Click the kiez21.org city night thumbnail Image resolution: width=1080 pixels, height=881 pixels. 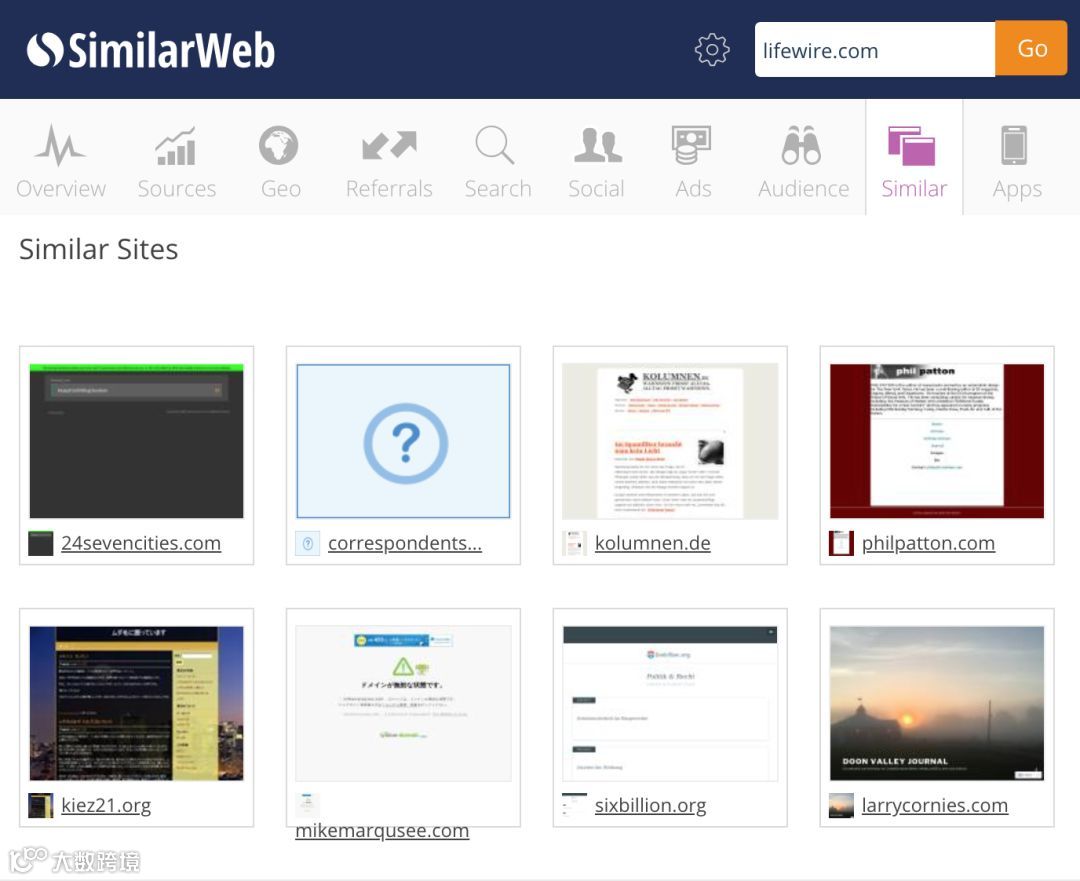click(x=136, y=703)
